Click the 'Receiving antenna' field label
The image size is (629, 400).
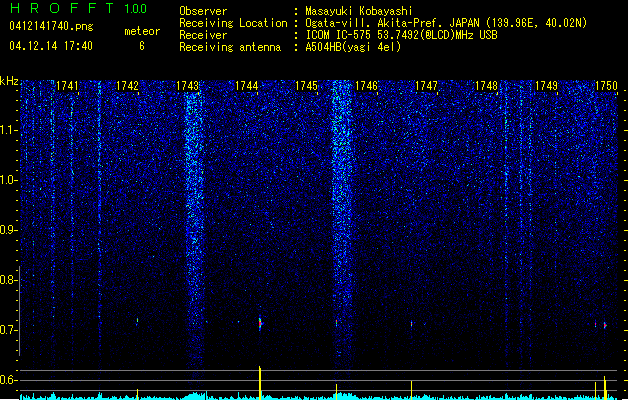click(x=230, y=47)
